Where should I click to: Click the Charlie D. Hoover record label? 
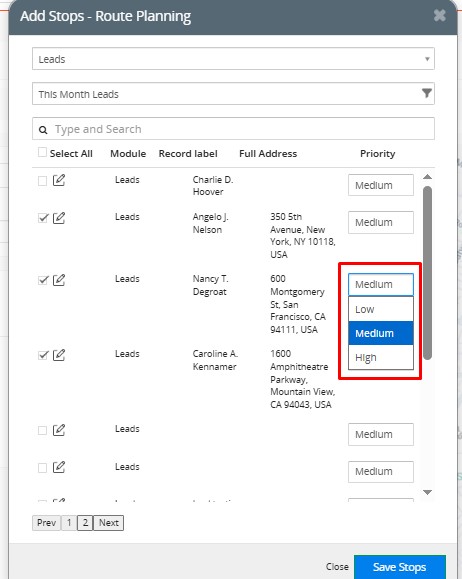(213, 186)
